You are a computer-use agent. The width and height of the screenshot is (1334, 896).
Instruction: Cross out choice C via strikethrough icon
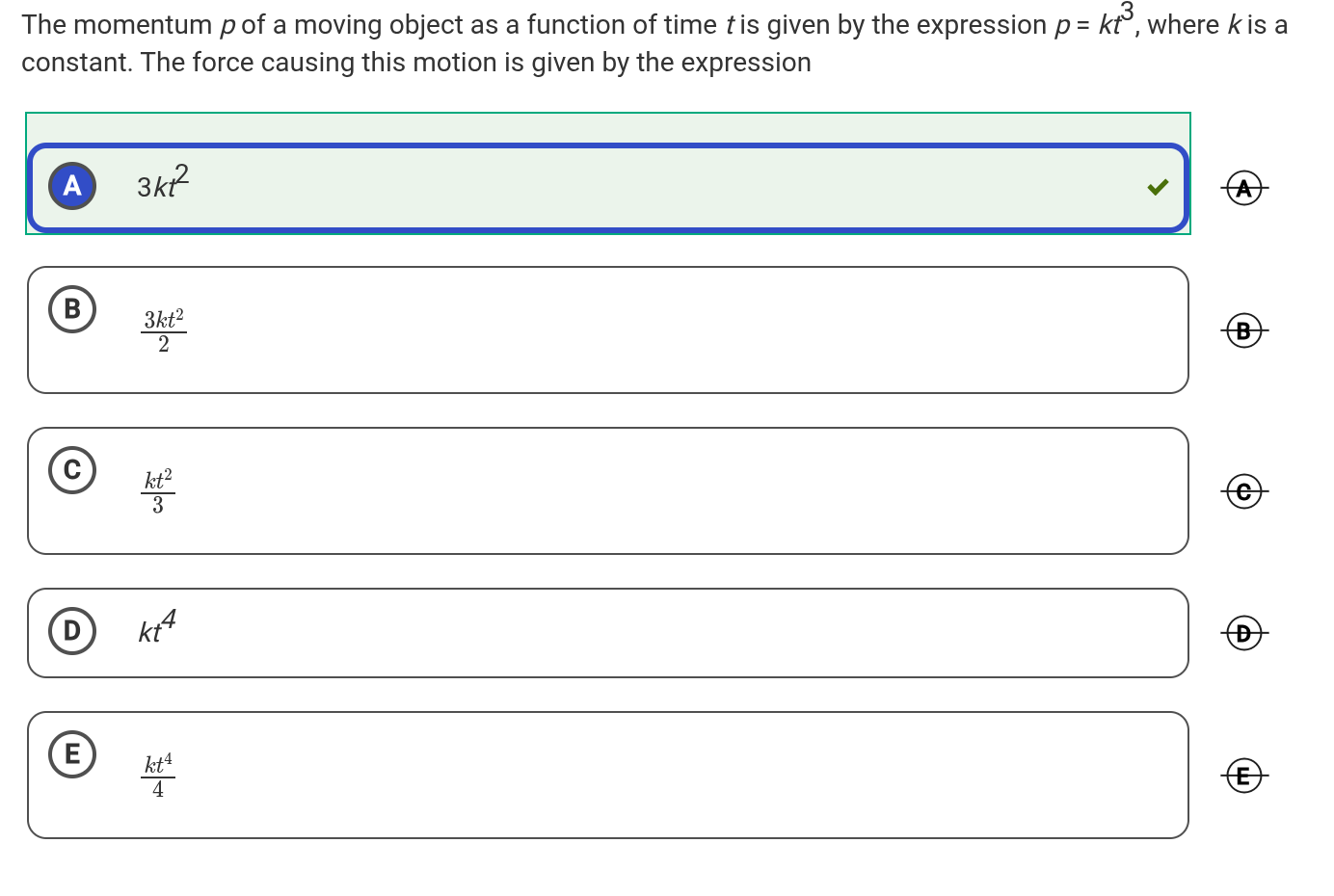click(1244, 492)
